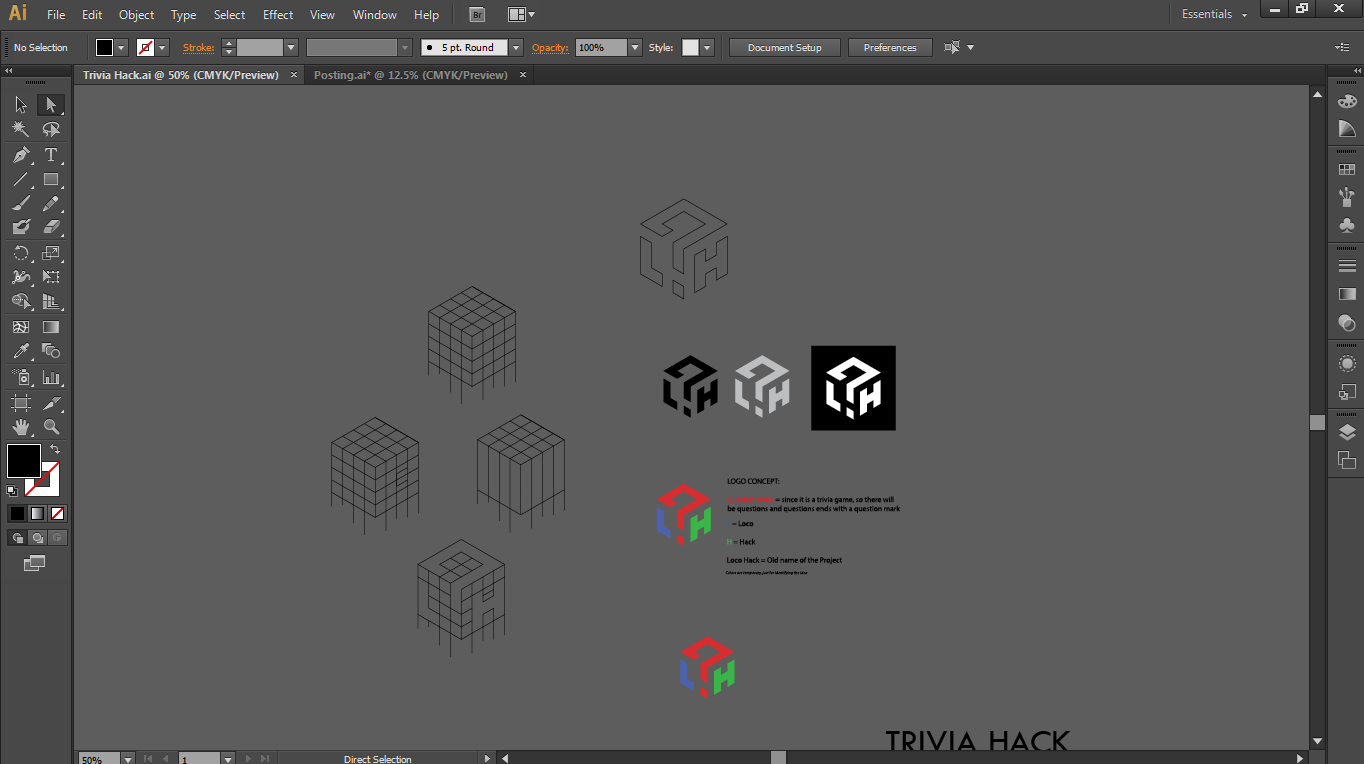Launch Adobe Bridge with Br button
The image size is (1364, 764).
pyautogui.click(x=478, y=15)
